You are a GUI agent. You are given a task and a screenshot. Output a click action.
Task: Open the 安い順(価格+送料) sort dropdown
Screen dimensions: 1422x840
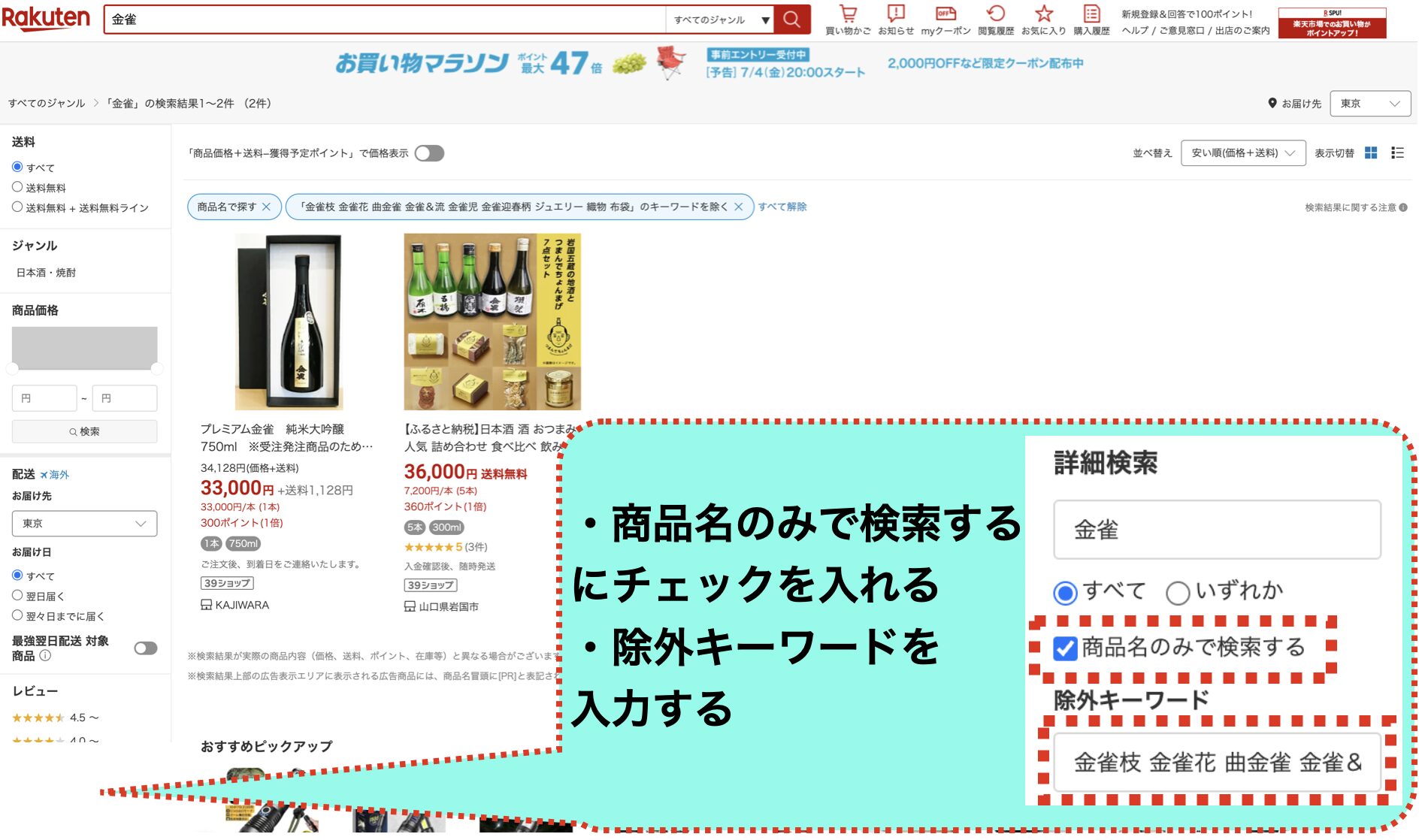coord(1243,153)
